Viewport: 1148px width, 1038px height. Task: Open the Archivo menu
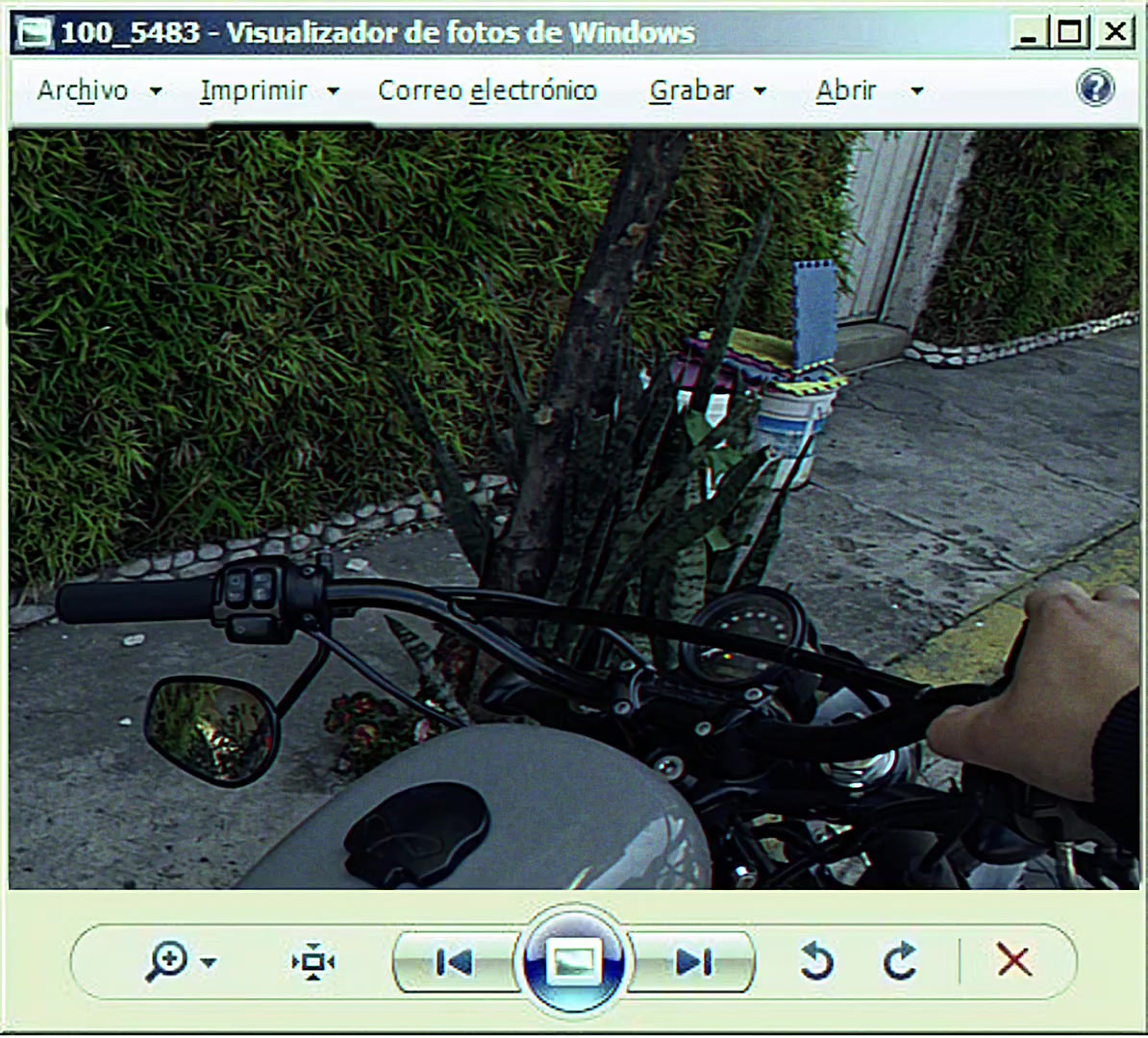click(83, 90)
